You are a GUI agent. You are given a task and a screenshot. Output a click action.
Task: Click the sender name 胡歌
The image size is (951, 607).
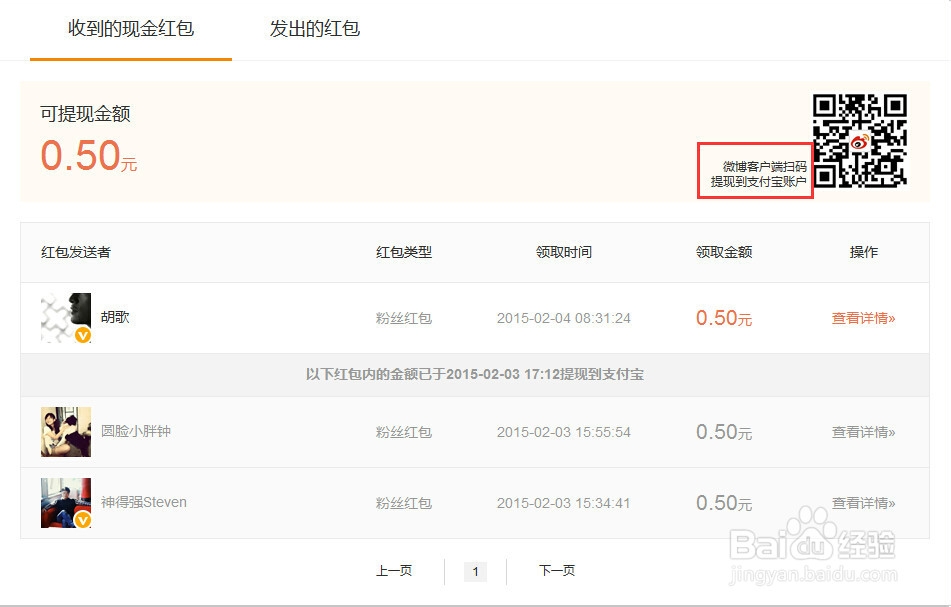pos(115,317)
